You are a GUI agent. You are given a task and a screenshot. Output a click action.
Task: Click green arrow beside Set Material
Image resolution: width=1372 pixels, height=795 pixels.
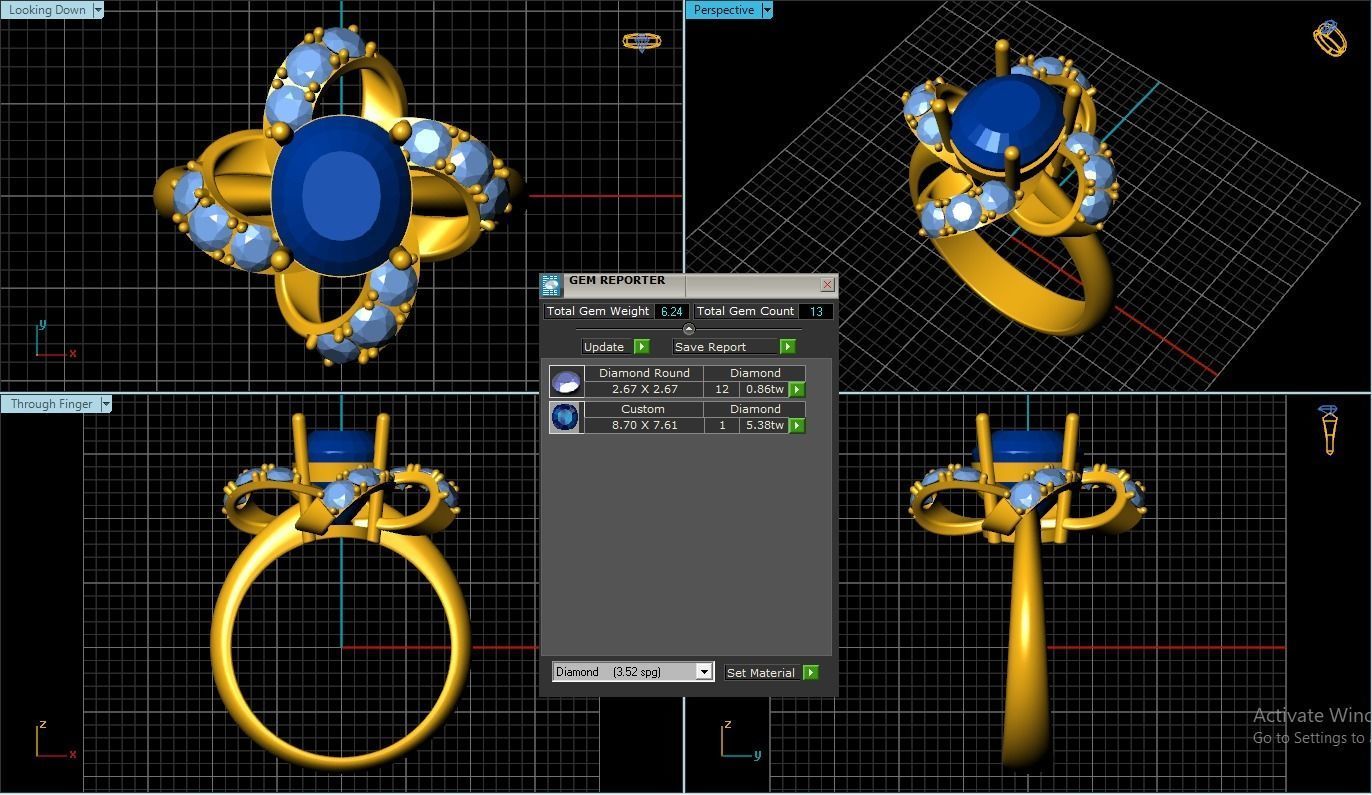click(811, 673)
